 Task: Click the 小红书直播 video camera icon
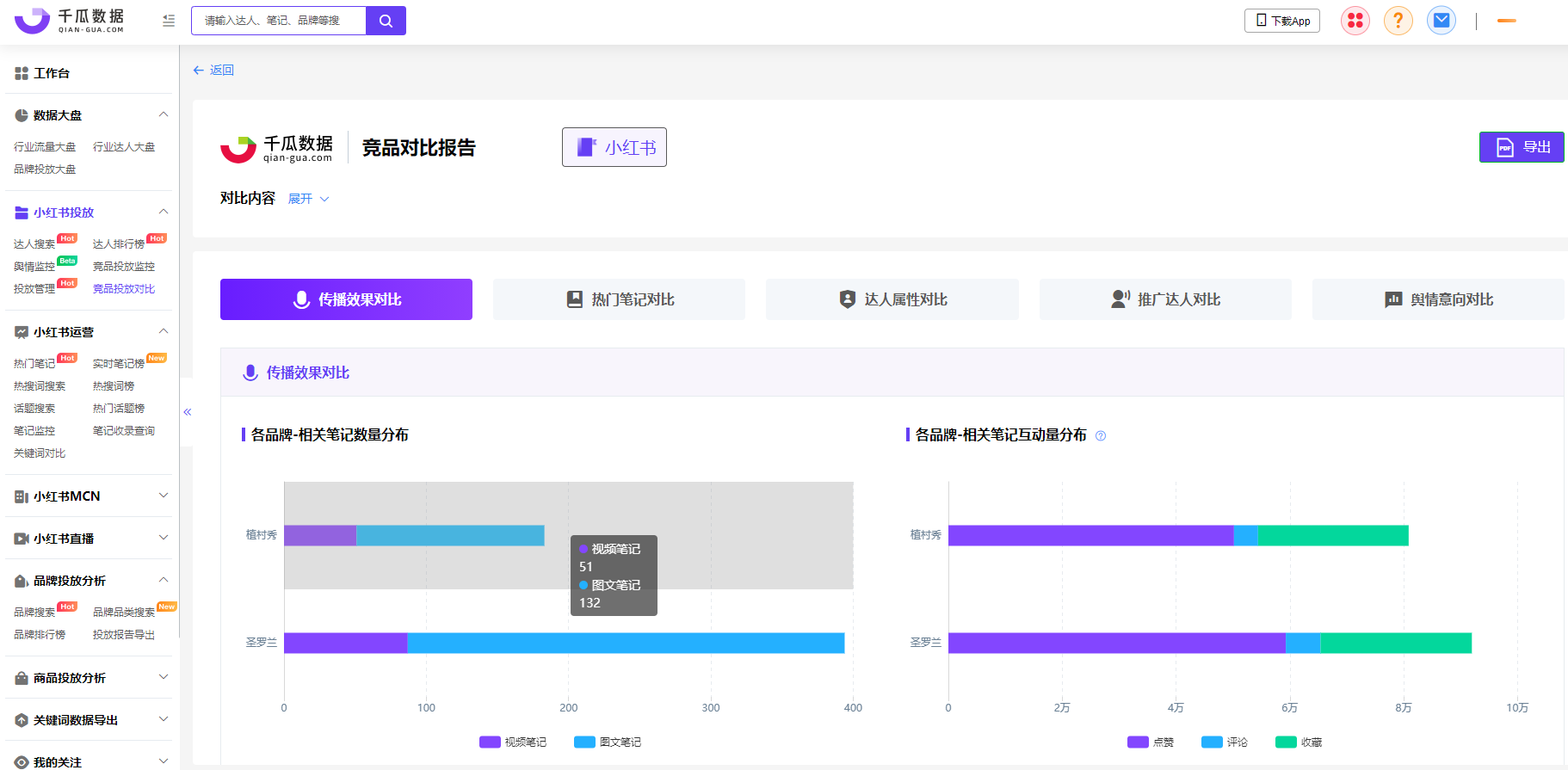(22, 539)
